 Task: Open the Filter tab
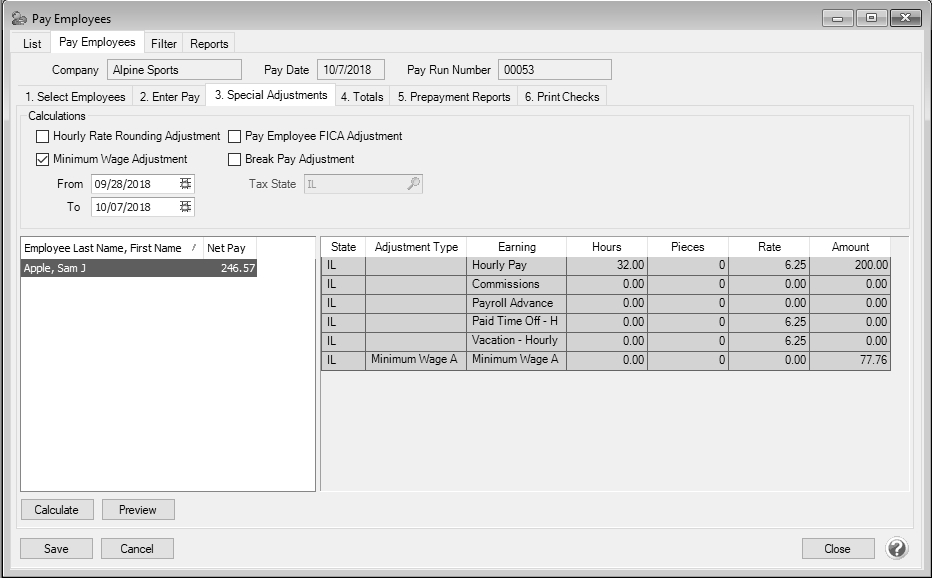tap(164, 44)
